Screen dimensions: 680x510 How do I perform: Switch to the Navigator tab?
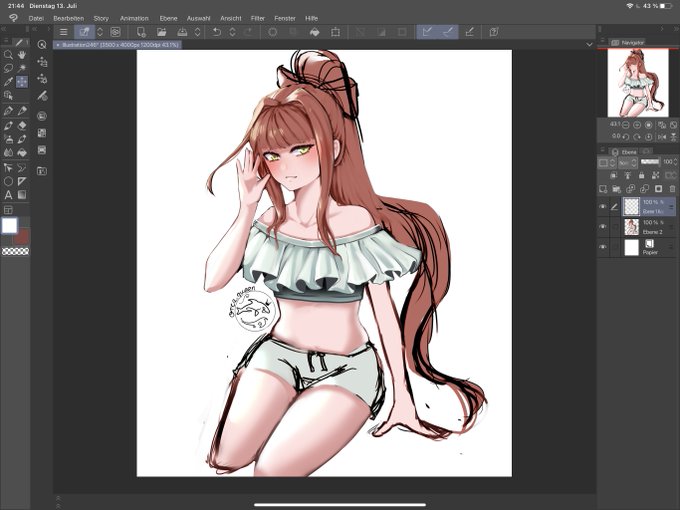click(x=628, y=42)
